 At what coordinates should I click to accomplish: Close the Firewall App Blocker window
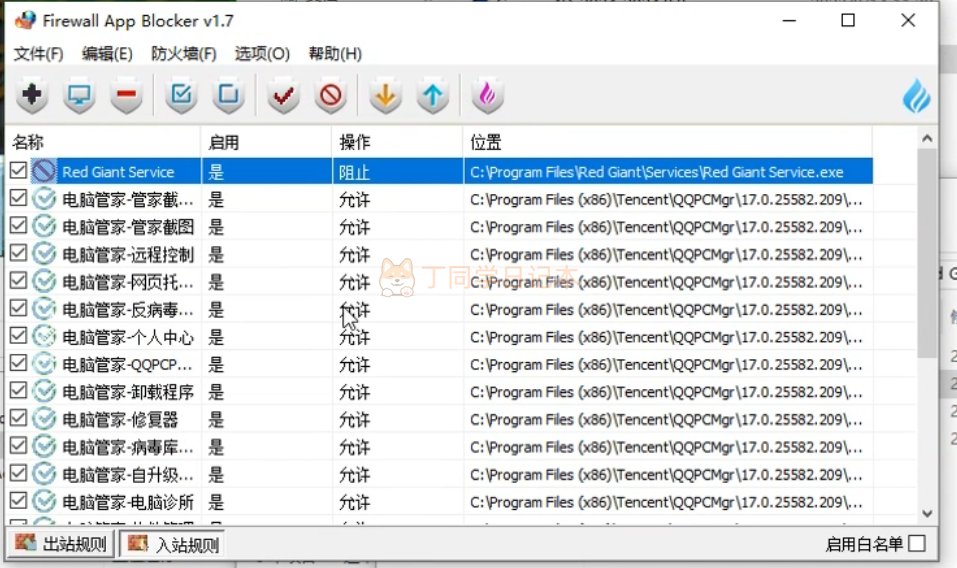tap(908, 20)
